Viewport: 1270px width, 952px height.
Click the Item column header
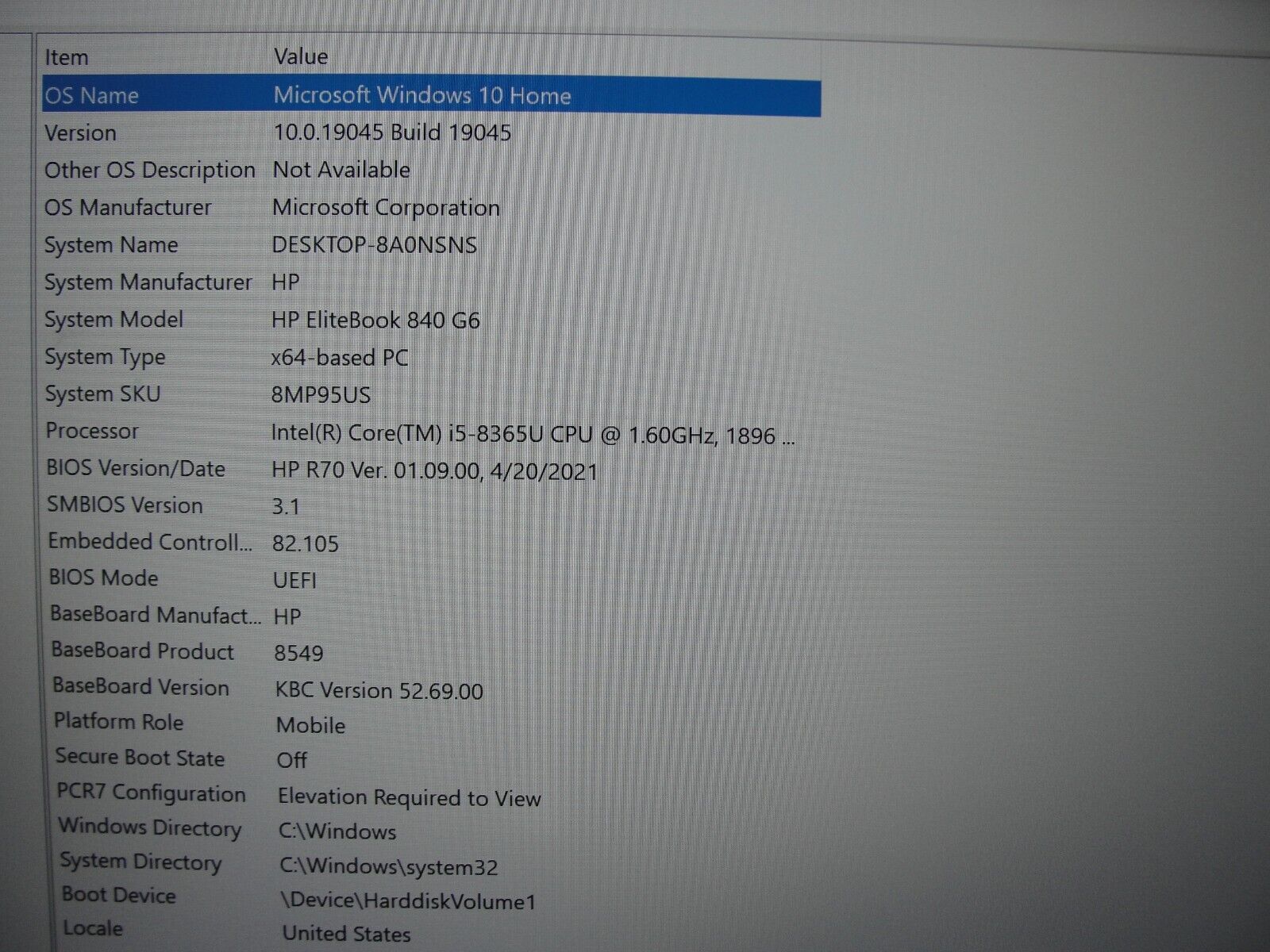67,57
